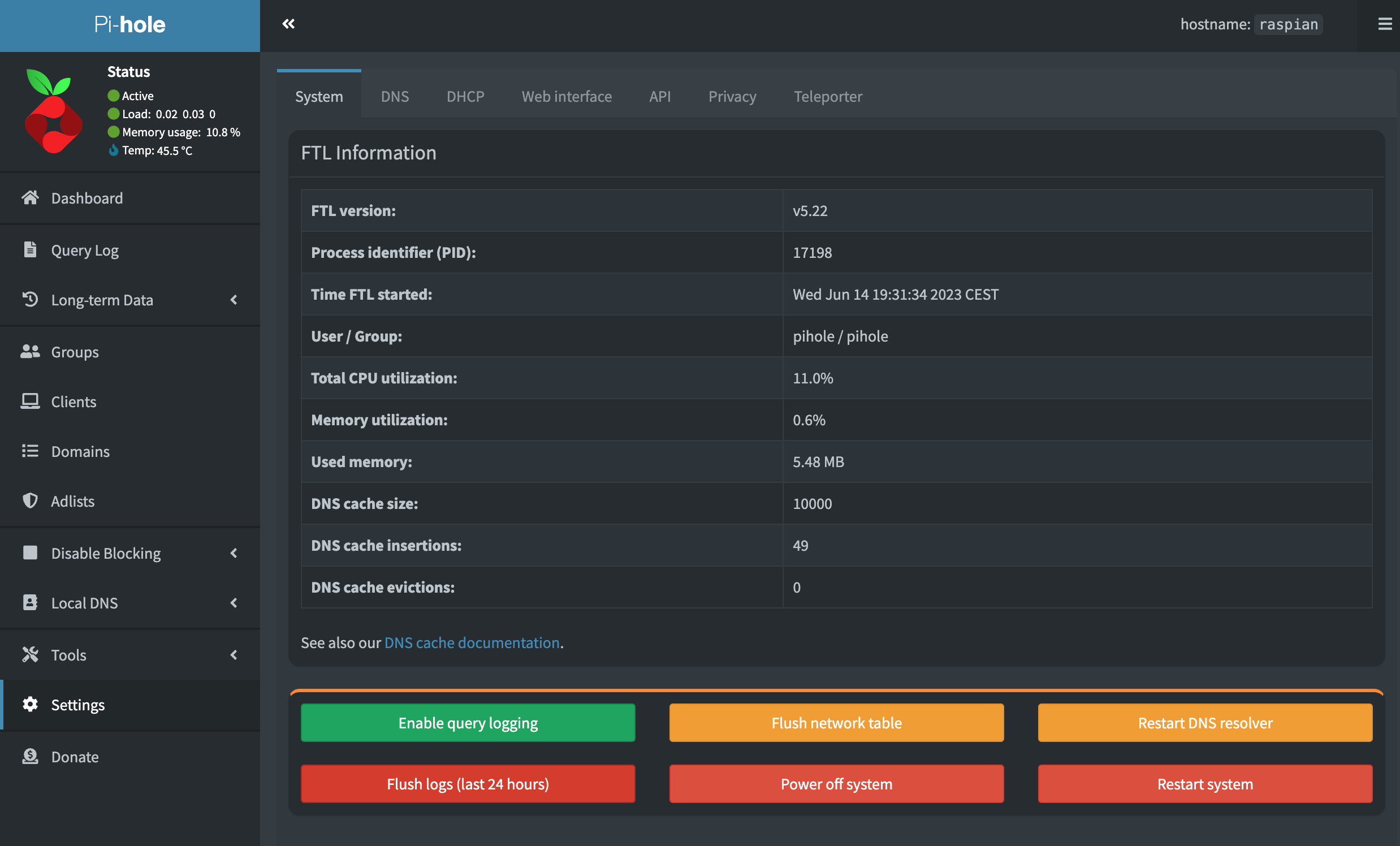The image size is (1400, 846).
Task: Select the API tab
Action: tap(660, 96)
